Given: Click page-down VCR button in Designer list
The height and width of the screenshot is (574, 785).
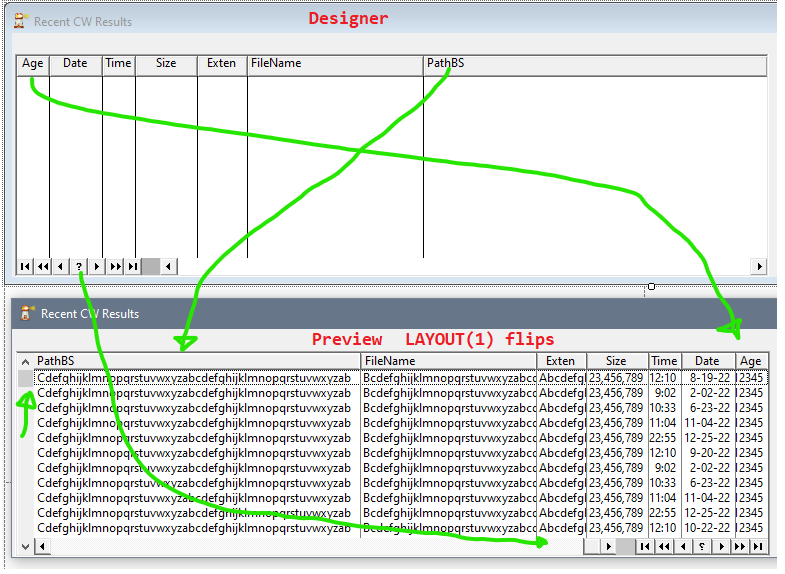Looking at the screenshot, I should [115, 266].
